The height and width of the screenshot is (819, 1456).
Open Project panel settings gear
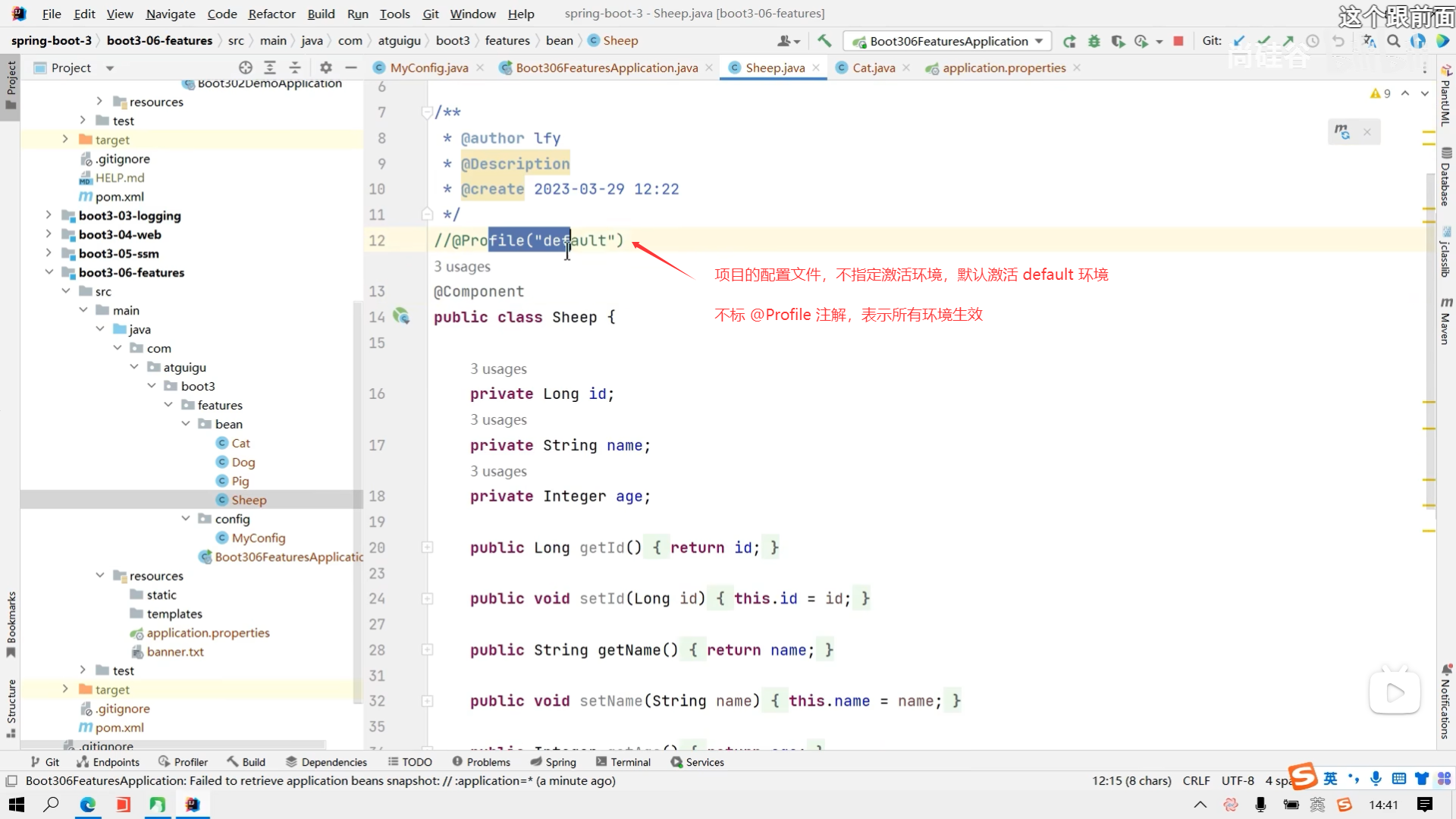[x=326, y=67]
